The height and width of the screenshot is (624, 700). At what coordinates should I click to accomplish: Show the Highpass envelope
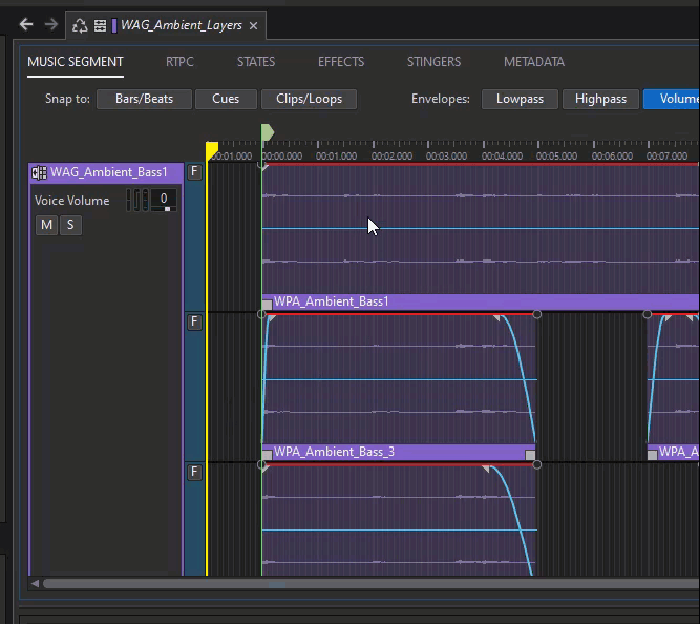pos(600,99)
